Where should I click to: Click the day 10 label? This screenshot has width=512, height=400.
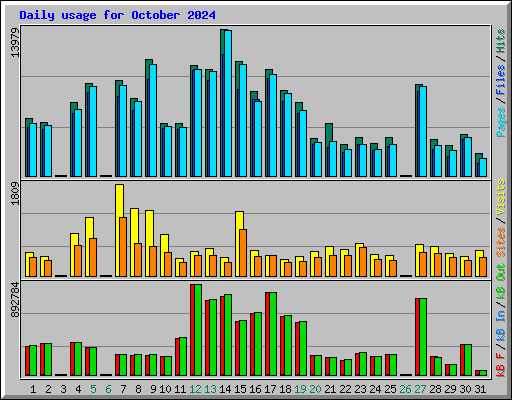165,389
